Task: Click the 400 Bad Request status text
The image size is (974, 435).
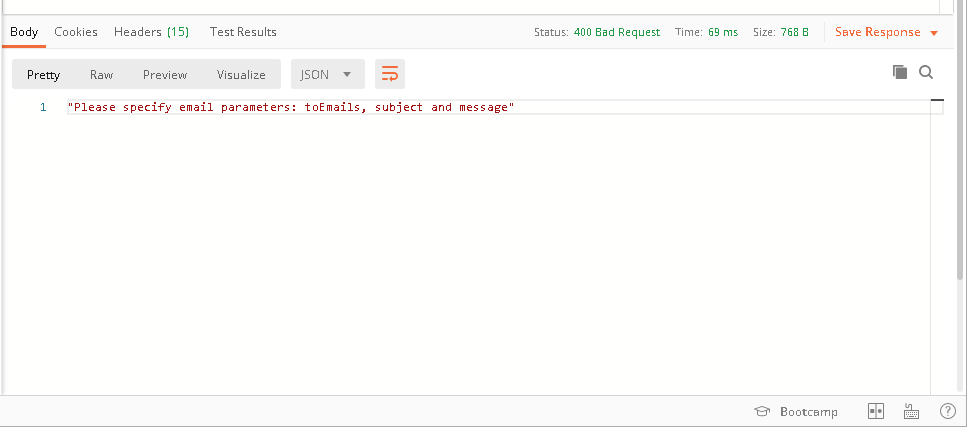Action: pyautogui.click(x=617, y=32)
